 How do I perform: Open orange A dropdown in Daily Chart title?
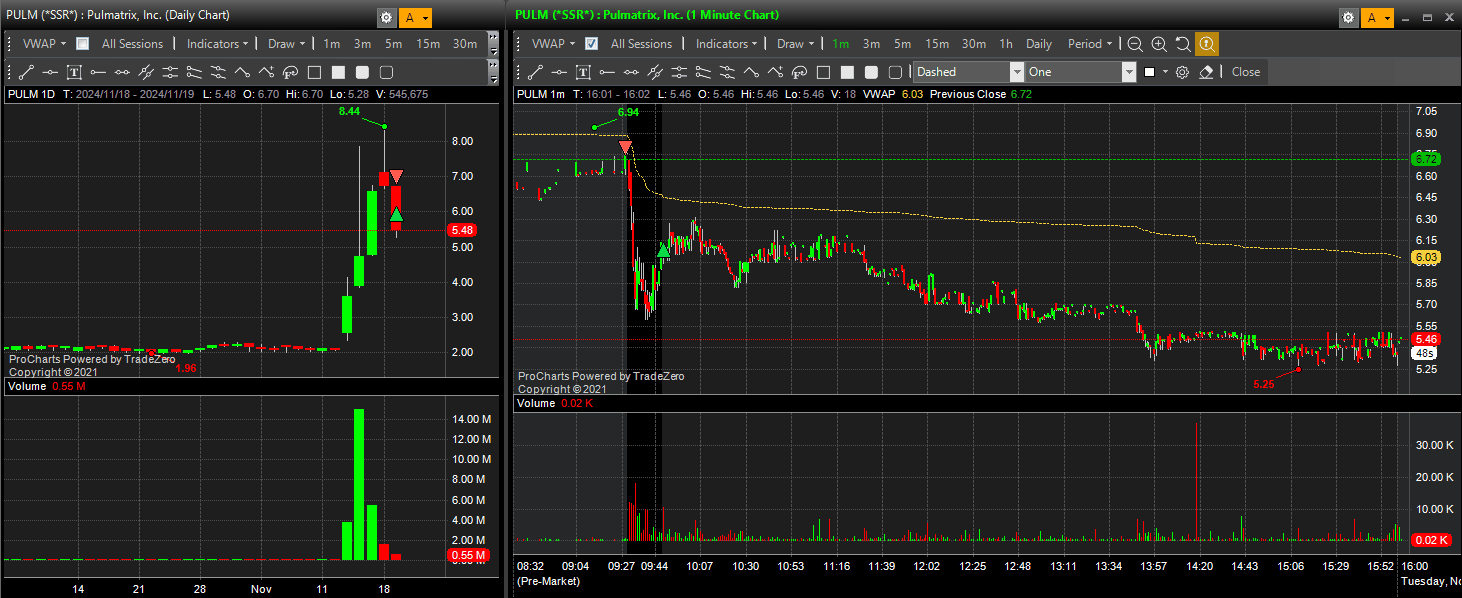pos(415,17)
